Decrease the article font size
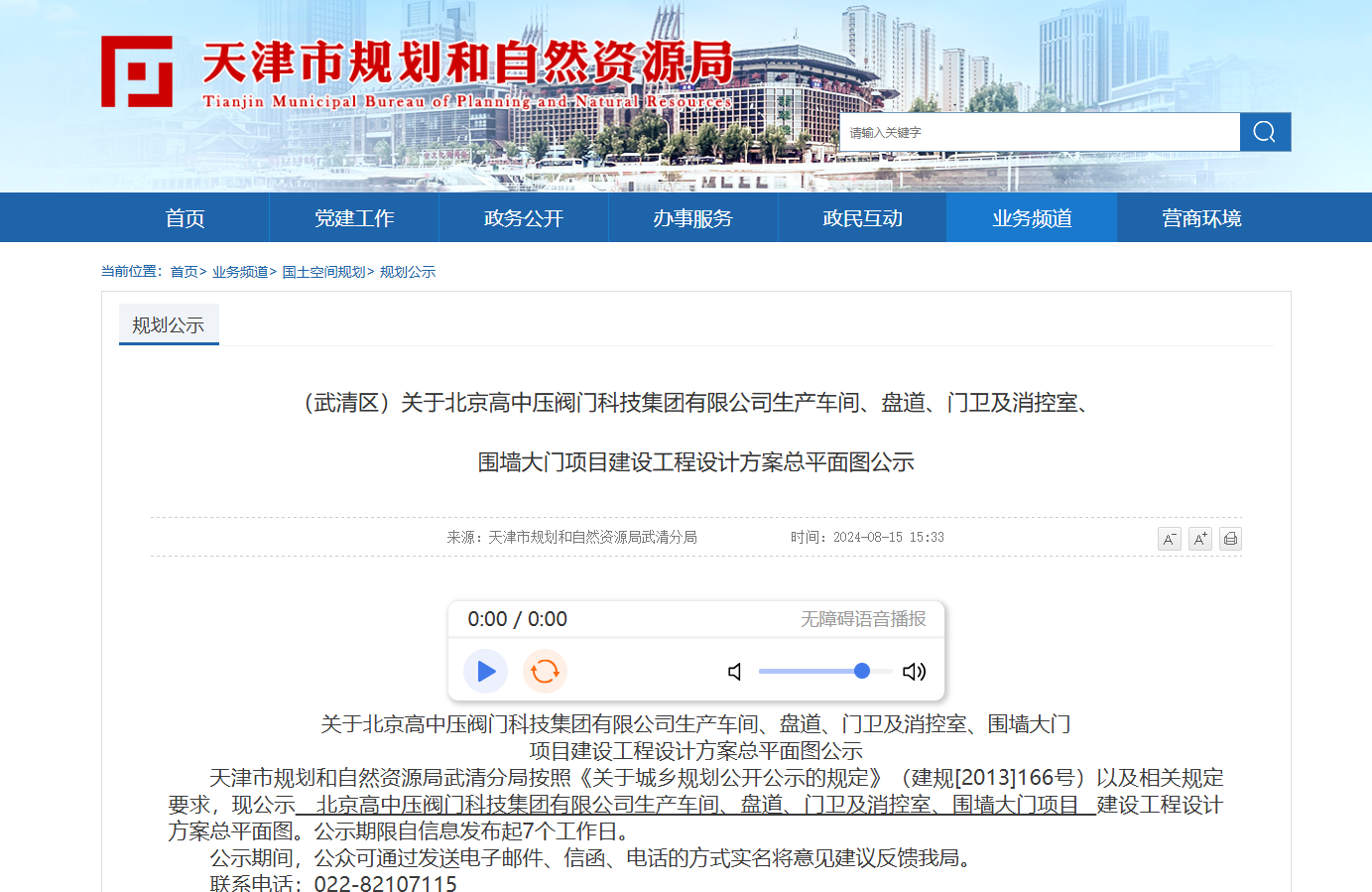This screenshot has width=1372, height=892. [1170, 538]
